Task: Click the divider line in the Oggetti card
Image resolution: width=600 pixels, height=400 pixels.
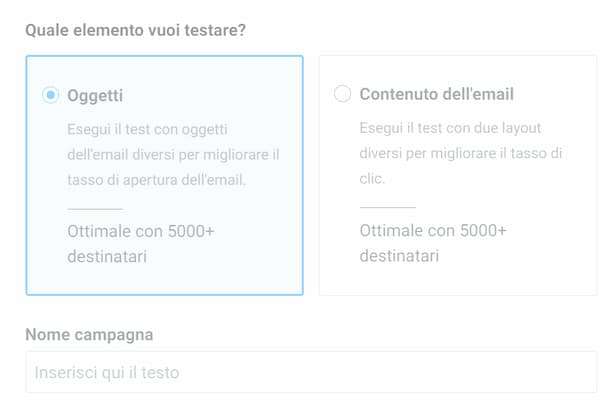Action: 95,207
